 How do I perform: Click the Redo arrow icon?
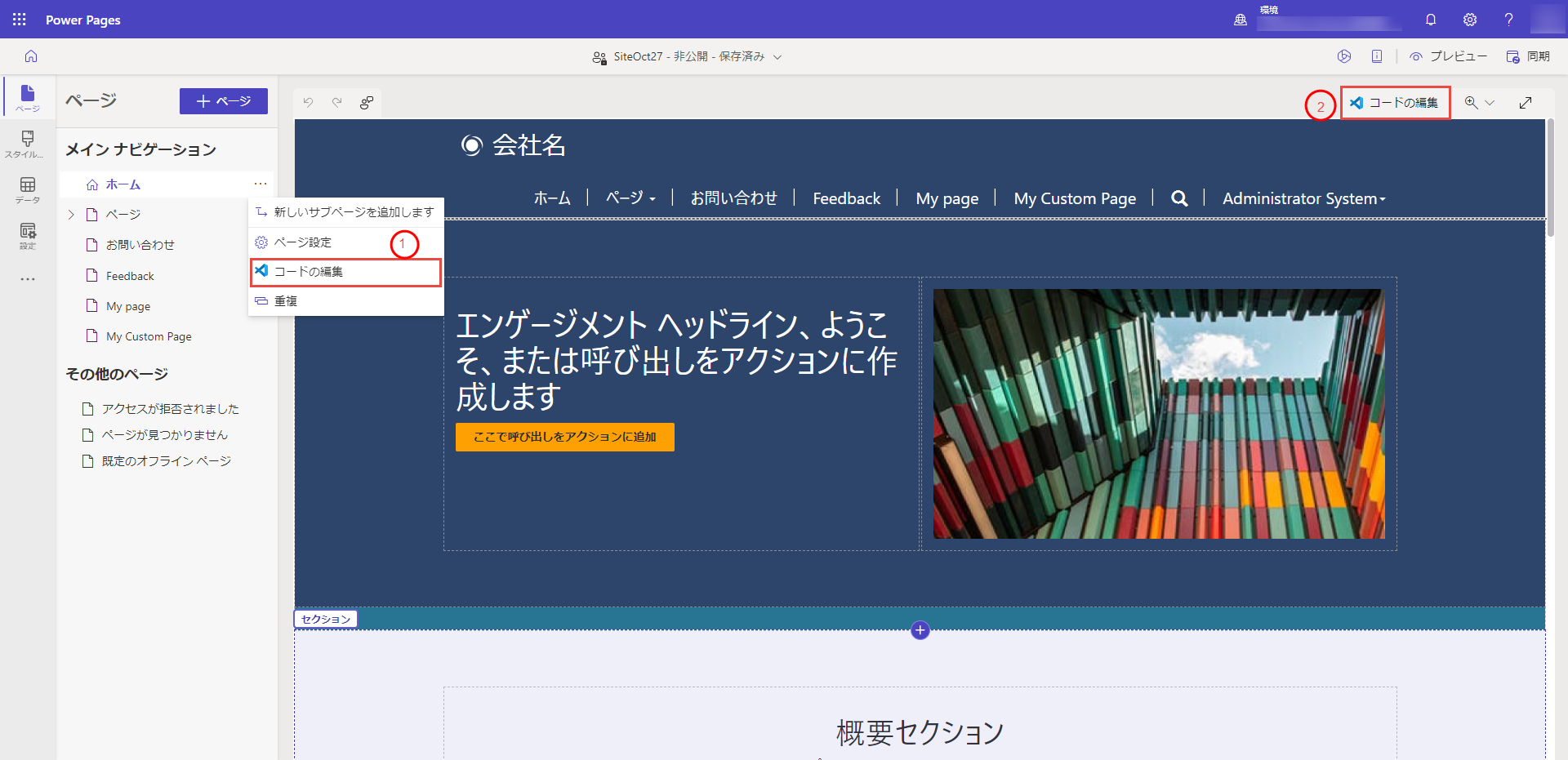(336, 102)
